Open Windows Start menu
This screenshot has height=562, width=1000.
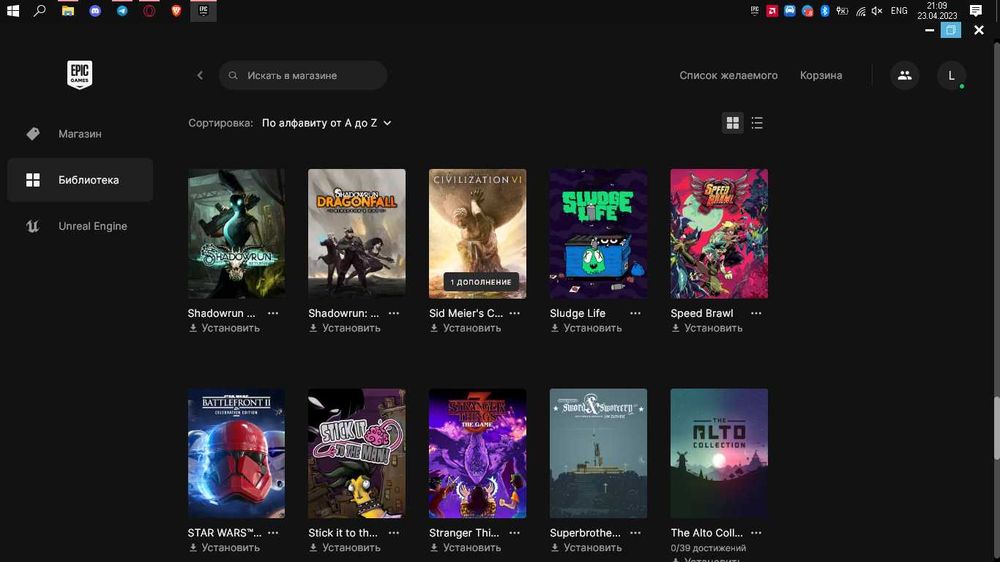13,11
